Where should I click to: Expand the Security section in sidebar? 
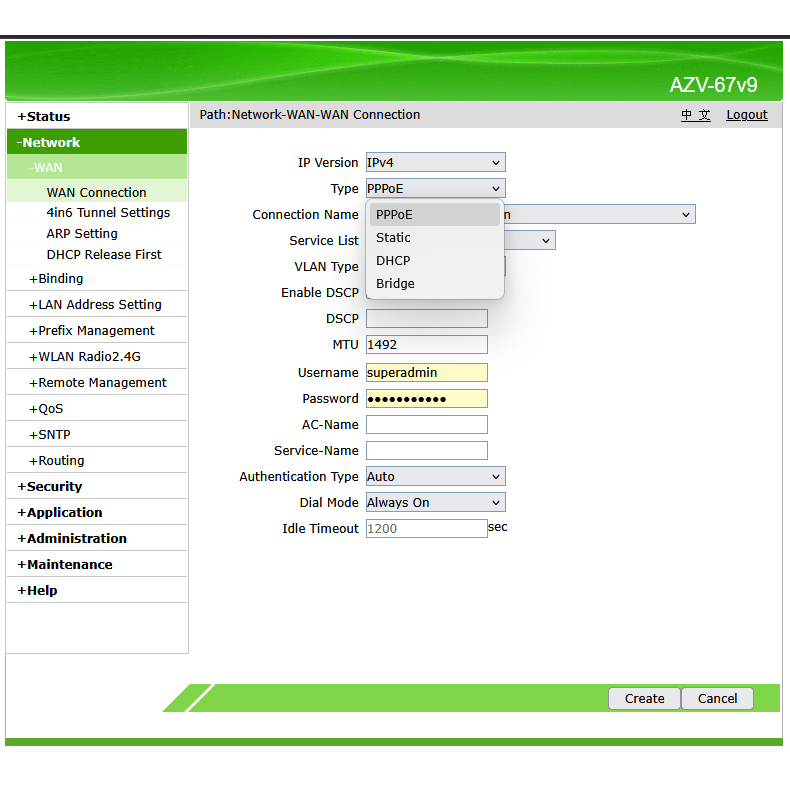point(50,487)
